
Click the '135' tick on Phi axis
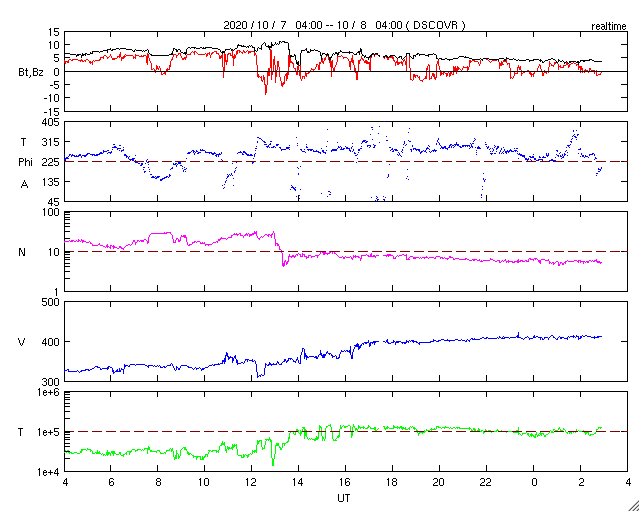51,182
